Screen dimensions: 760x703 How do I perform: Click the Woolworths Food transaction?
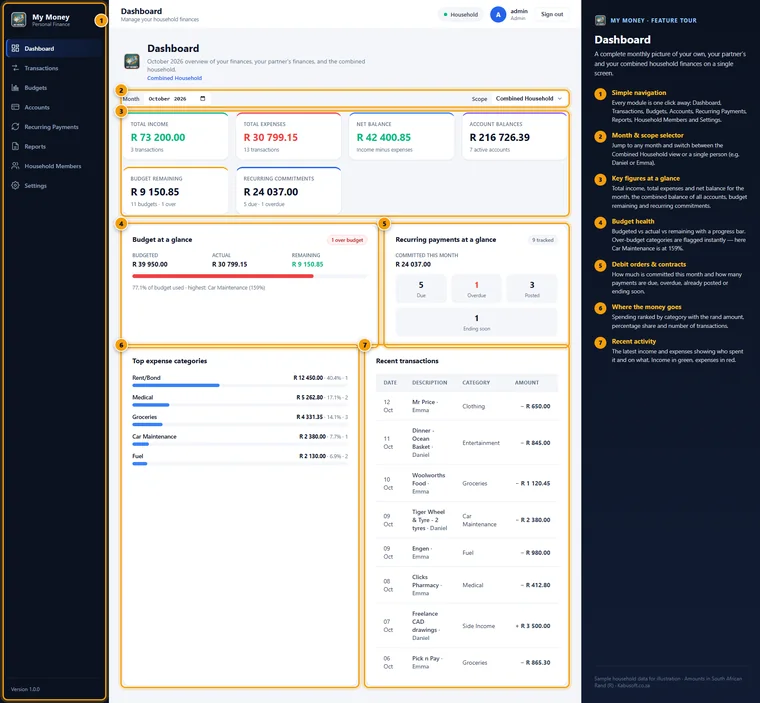(x=467, y=483)
